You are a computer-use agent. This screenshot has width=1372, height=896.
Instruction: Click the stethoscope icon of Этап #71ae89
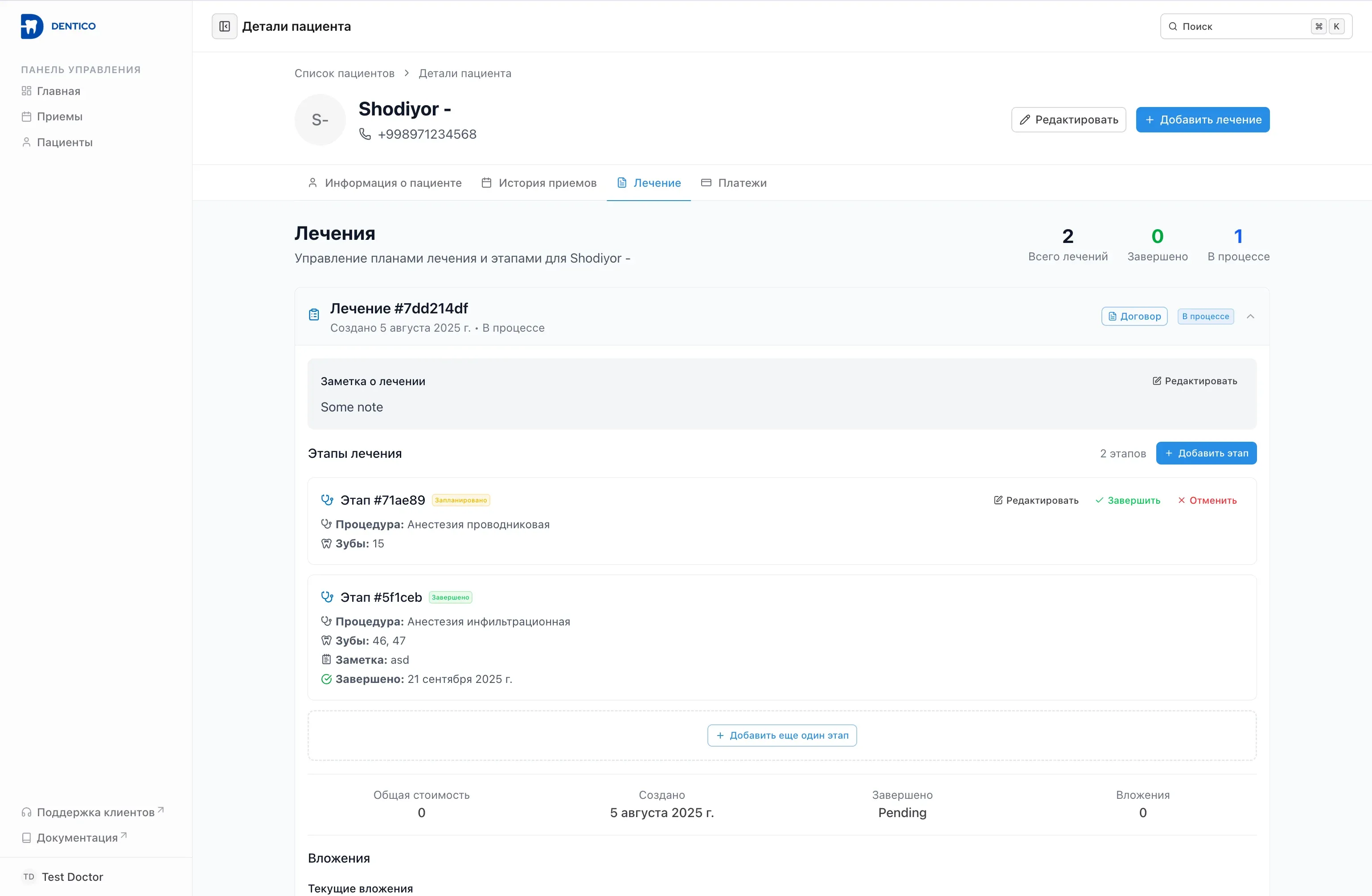pyautogui.click(x=327, y=500)
